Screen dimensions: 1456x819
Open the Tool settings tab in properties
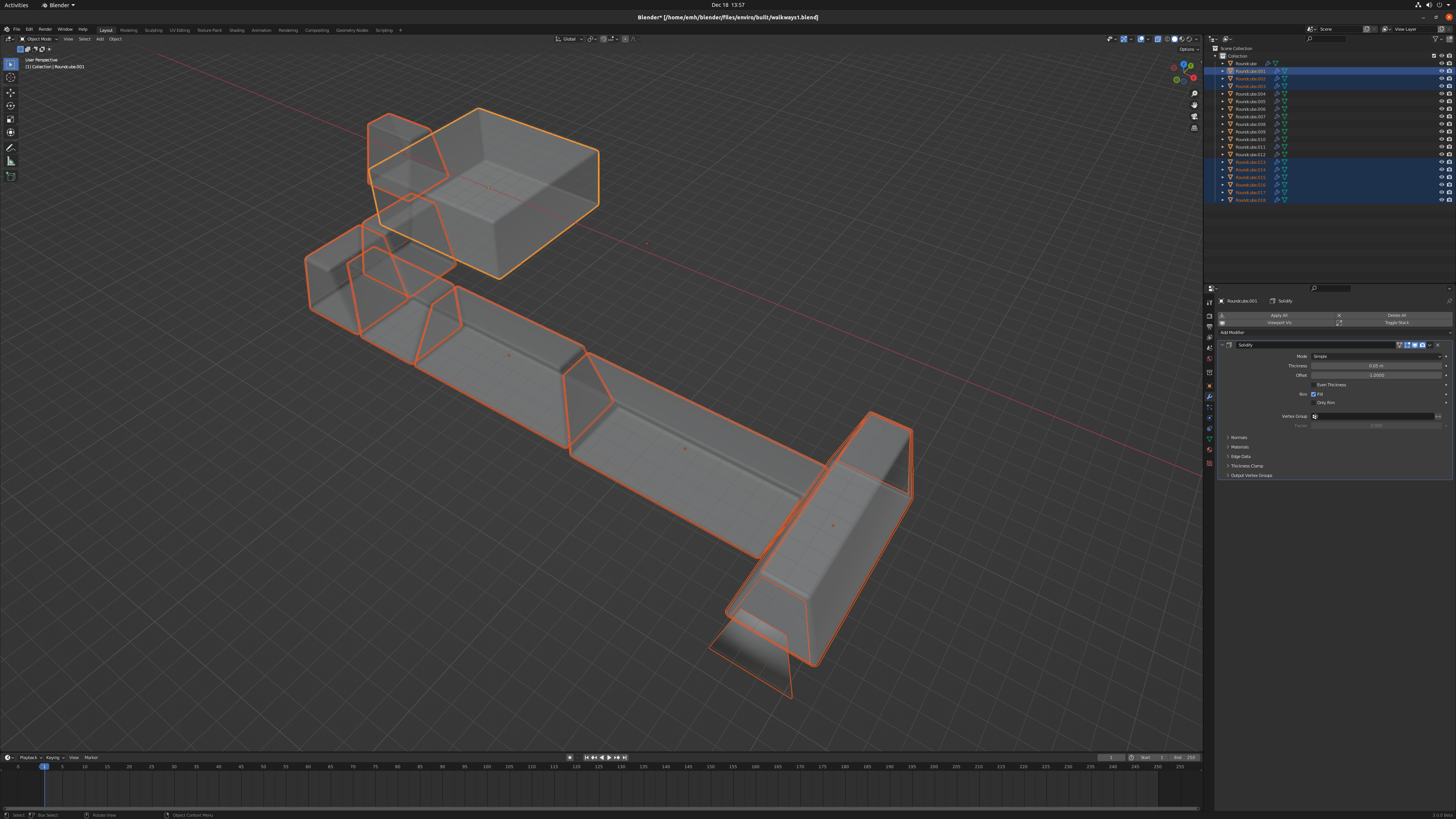click(x=1210, y=303)
